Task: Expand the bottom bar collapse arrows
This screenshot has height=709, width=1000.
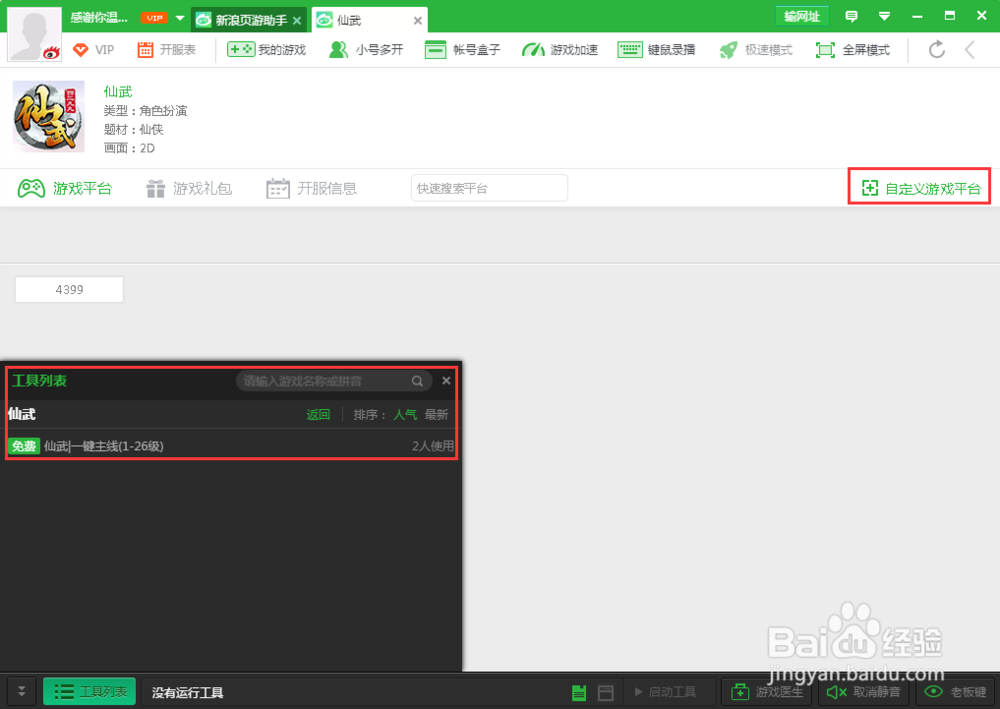Action: tap(22, 692)
